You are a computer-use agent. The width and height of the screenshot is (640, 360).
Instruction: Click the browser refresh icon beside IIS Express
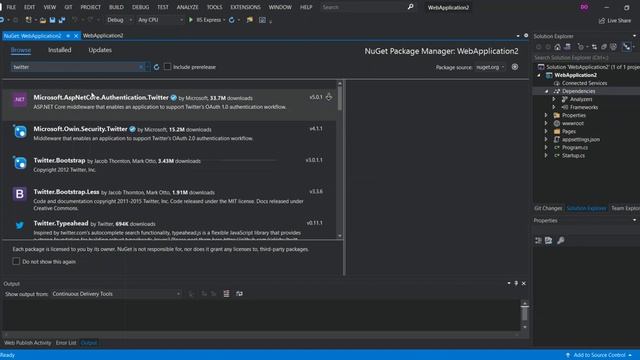(232, 20)
